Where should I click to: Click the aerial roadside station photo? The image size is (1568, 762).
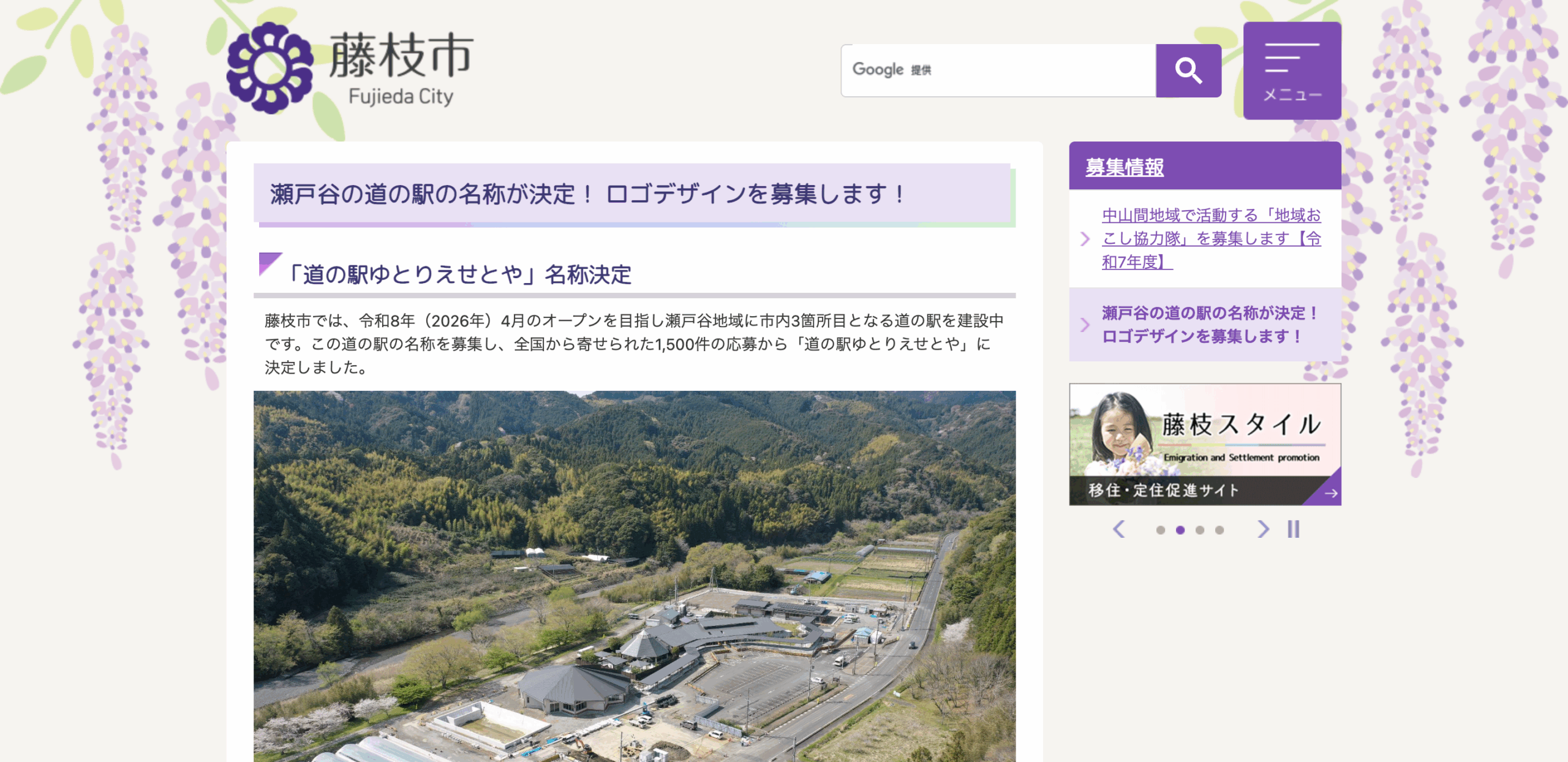[x=634, y=576]
